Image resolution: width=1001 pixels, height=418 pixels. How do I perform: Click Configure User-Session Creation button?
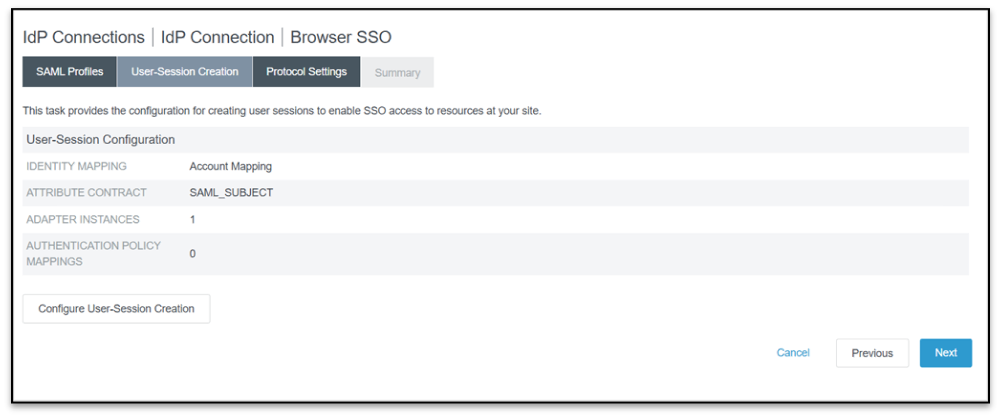pyautogui.click(x=116, y=309)
